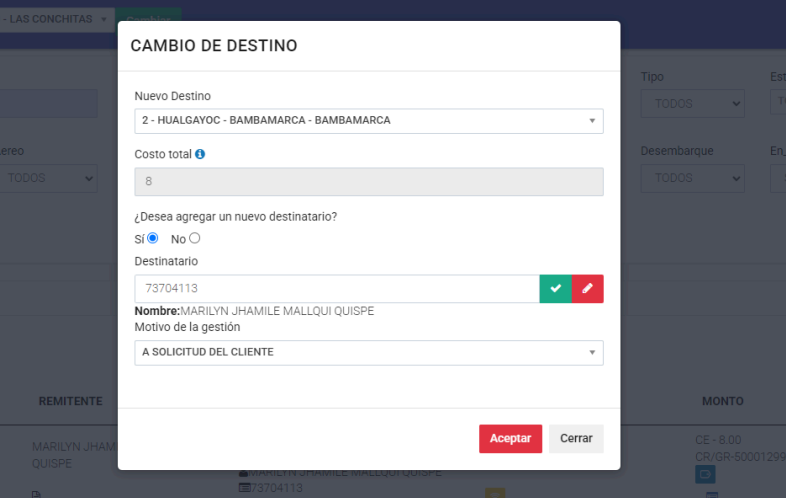Confirm recipient with the green checkmark button
Image resolution: width=786 pixels, height=498 pixels.
(555, 289)
